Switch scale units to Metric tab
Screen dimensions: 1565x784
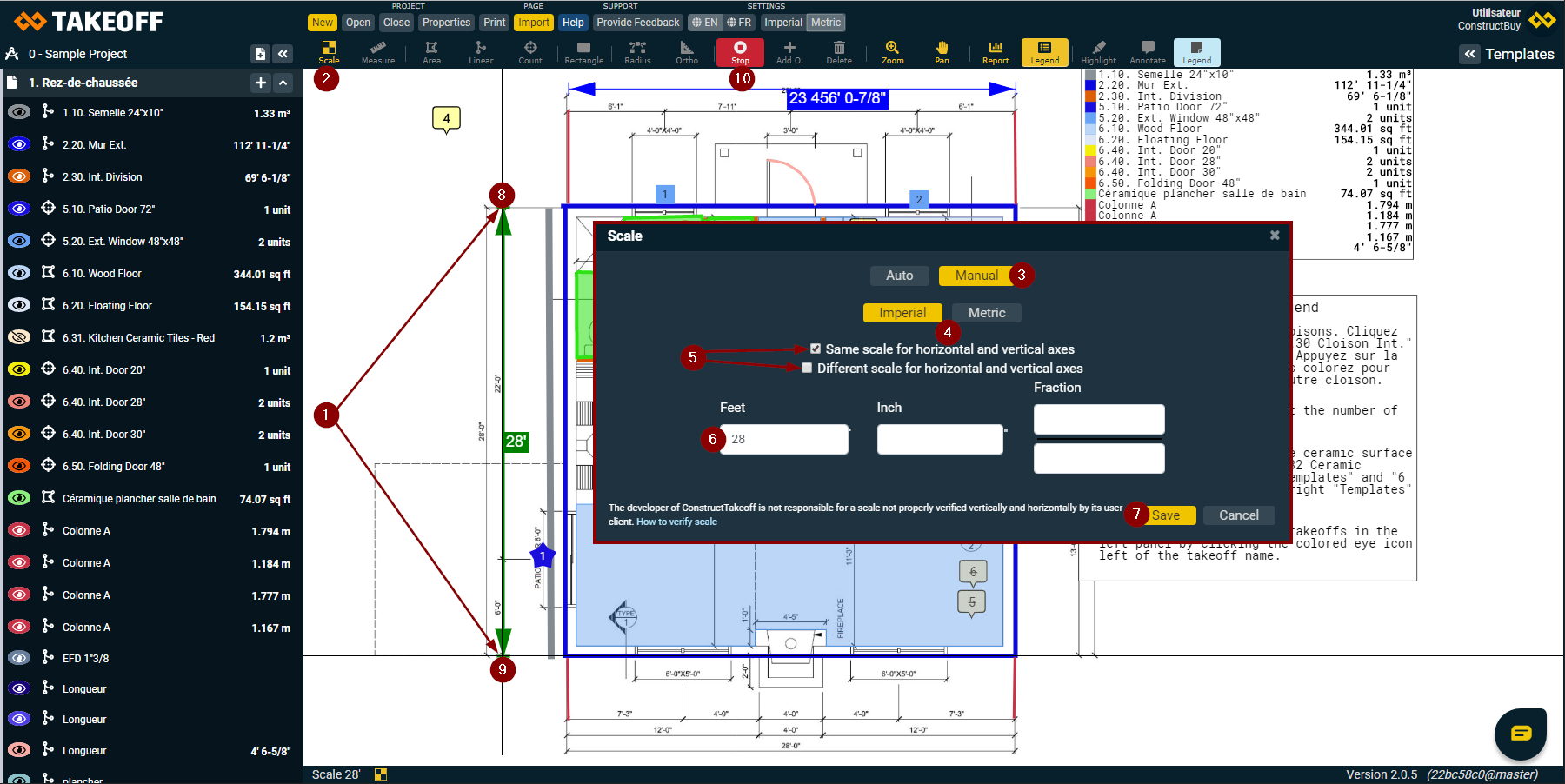point(986,313)
